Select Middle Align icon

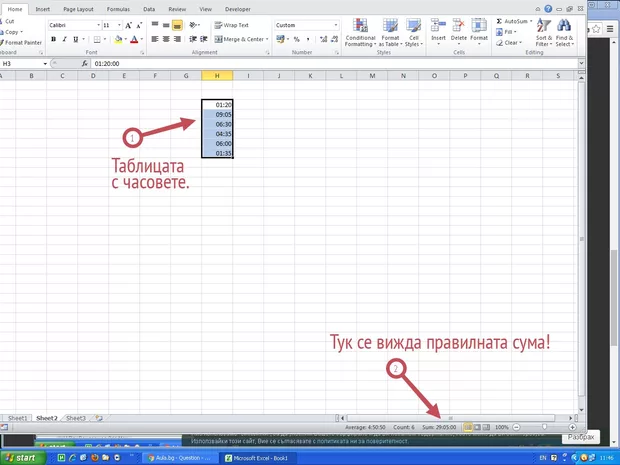(166, 25)
